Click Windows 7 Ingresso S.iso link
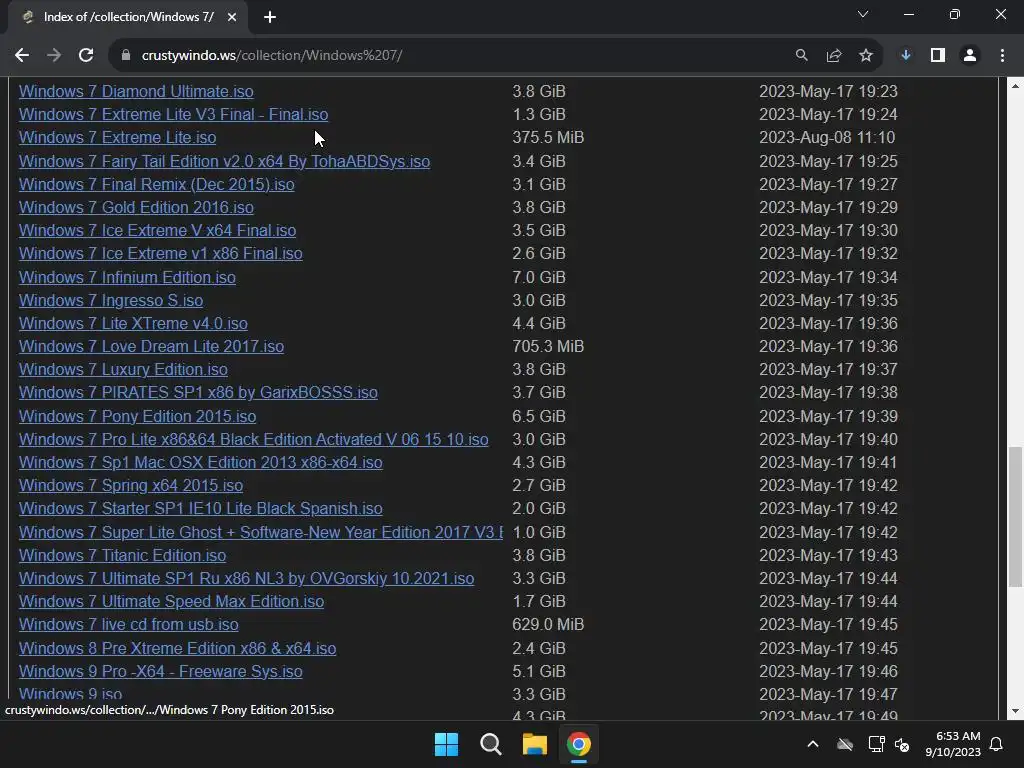 pyautogui.click(x=111, y=300)
